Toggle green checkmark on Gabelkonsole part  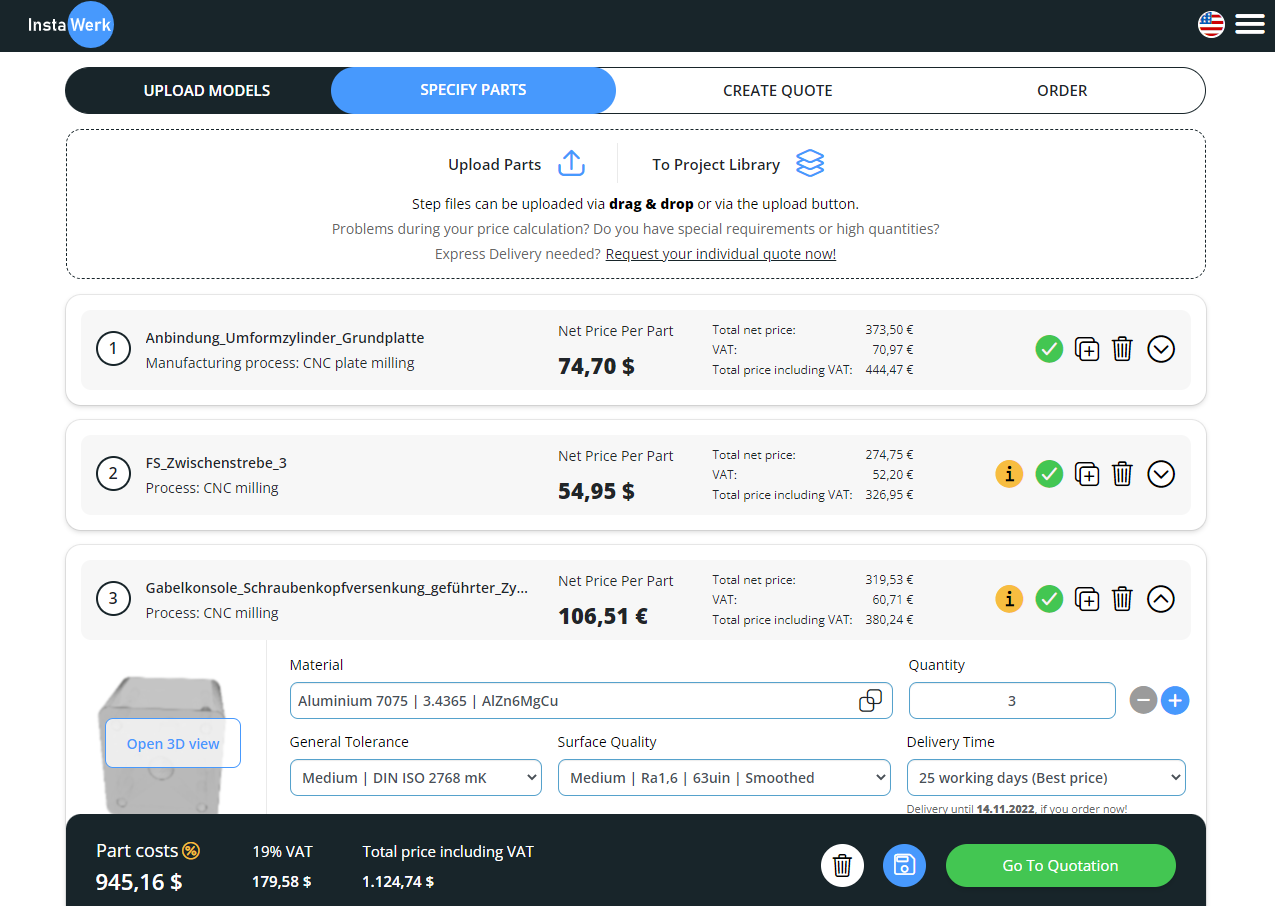pos(1049,599)
